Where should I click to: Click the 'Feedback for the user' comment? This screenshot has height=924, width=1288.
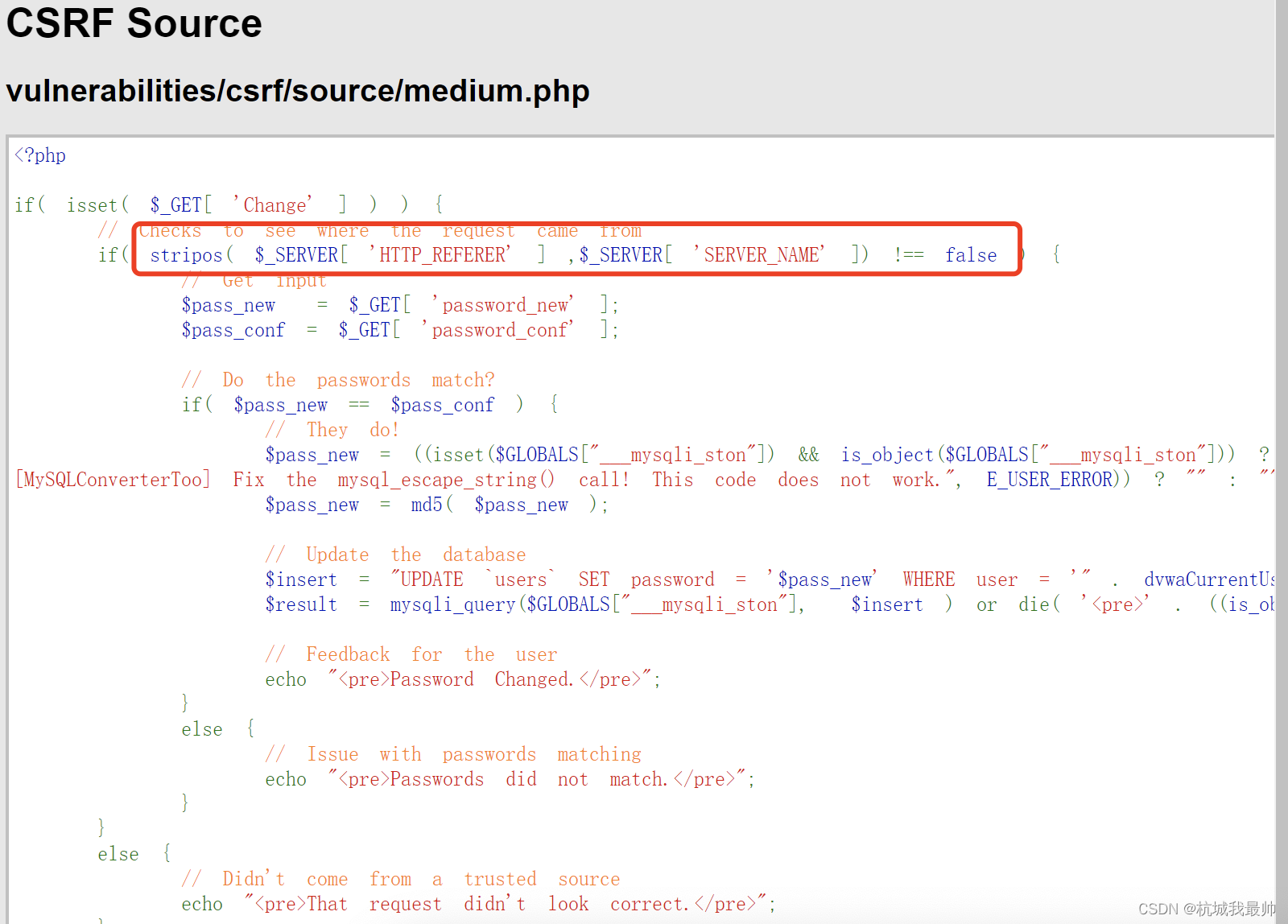[x=411, y=654]
